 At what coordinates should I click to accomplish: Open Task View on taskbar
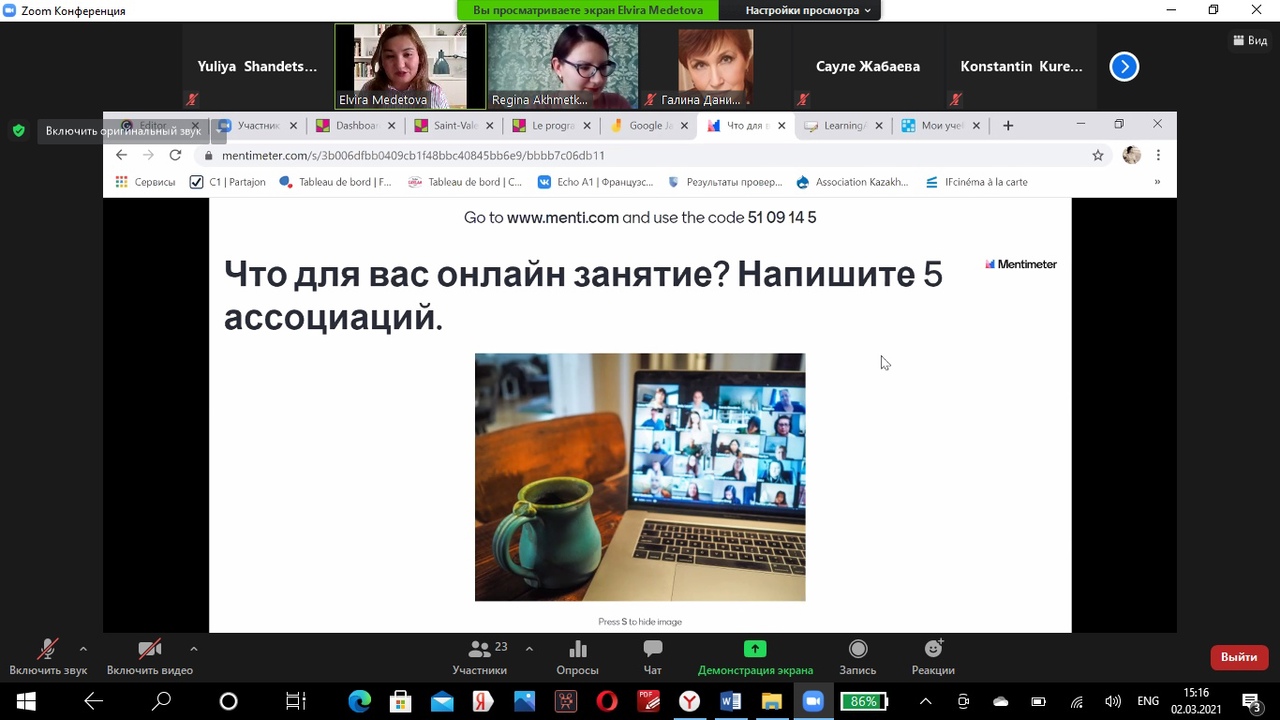(x=295, y=701)
